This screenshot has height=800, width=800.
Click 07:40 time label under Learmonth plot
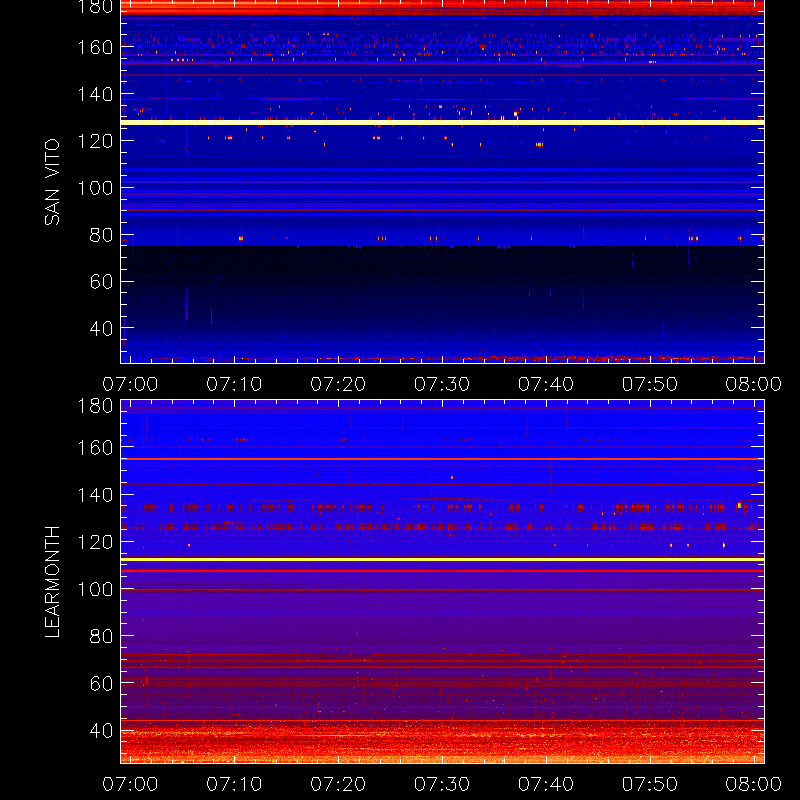[x=546, y=784]
